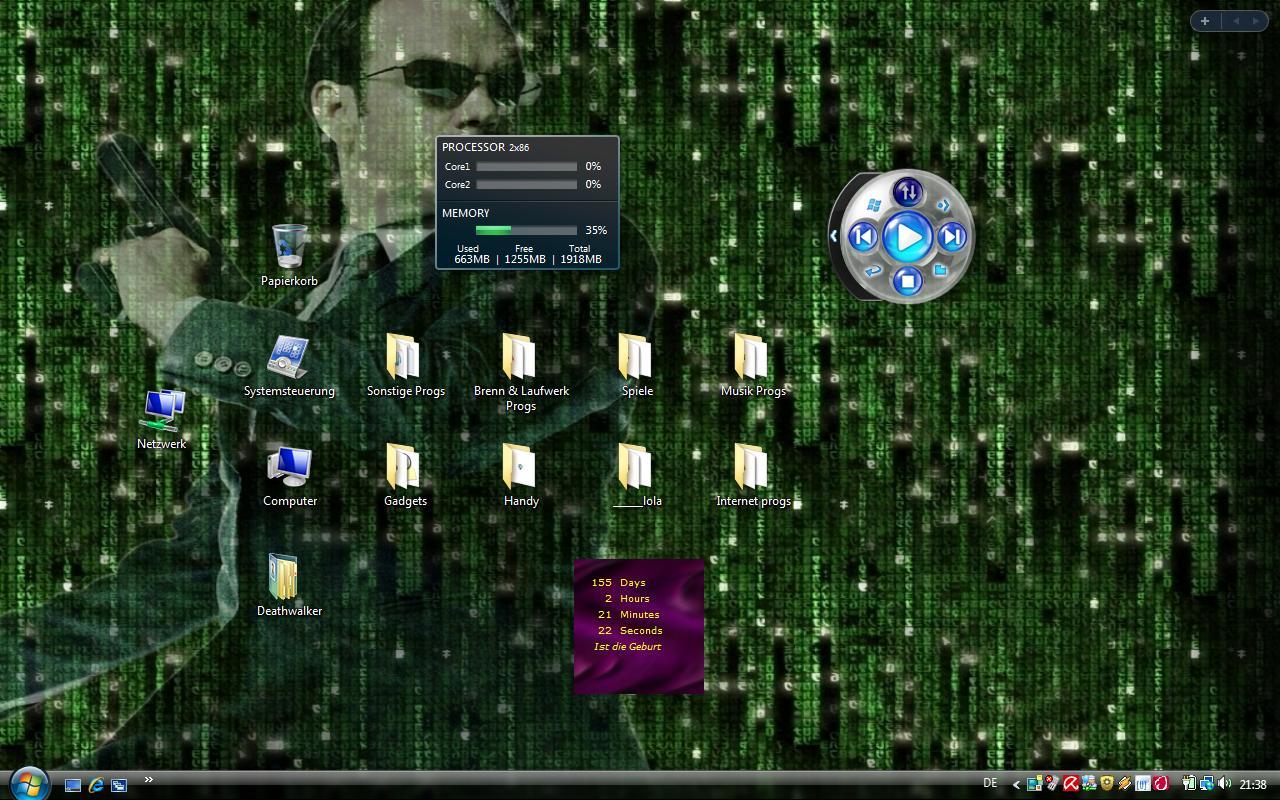Image resolution: width=1280 pixels, height=800 pixels.
Task: Open the Papierkorb recycle bin
Action: tap(289, 255)
